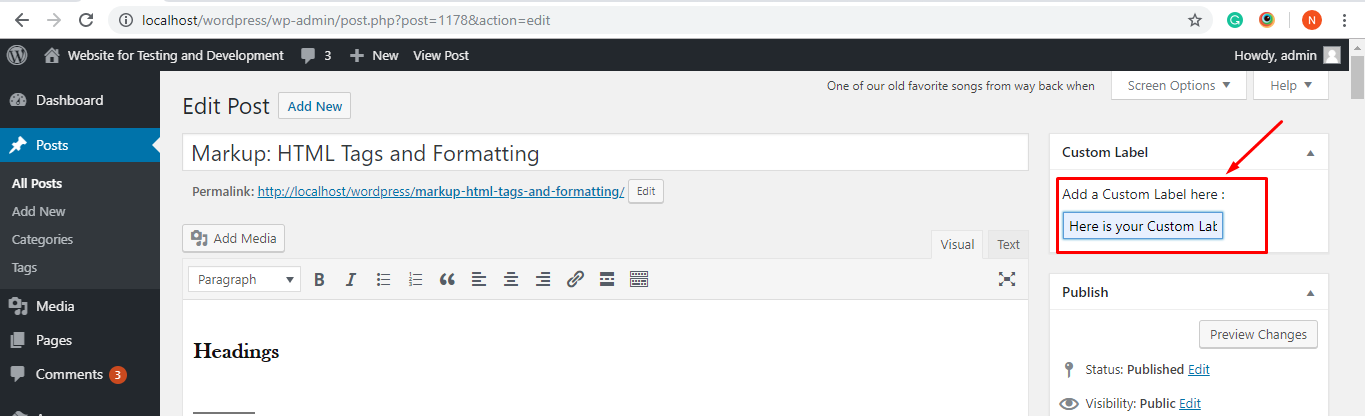Insert the Read More tag

[607, 280]
